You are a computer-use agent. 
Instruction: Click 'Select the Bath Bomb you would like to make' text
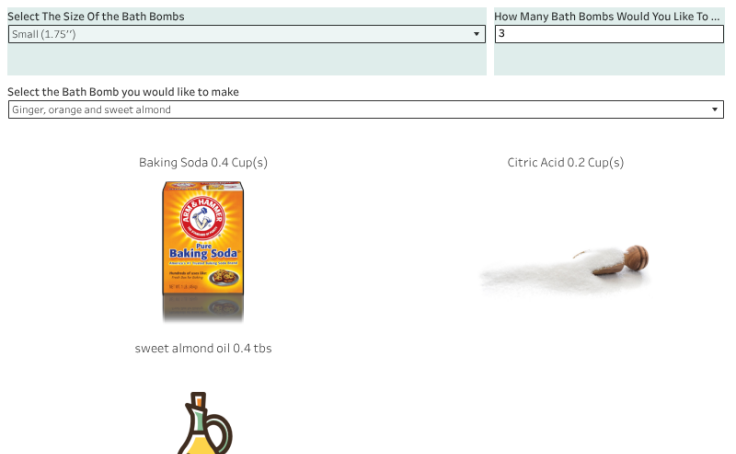[x=123, y=92]
